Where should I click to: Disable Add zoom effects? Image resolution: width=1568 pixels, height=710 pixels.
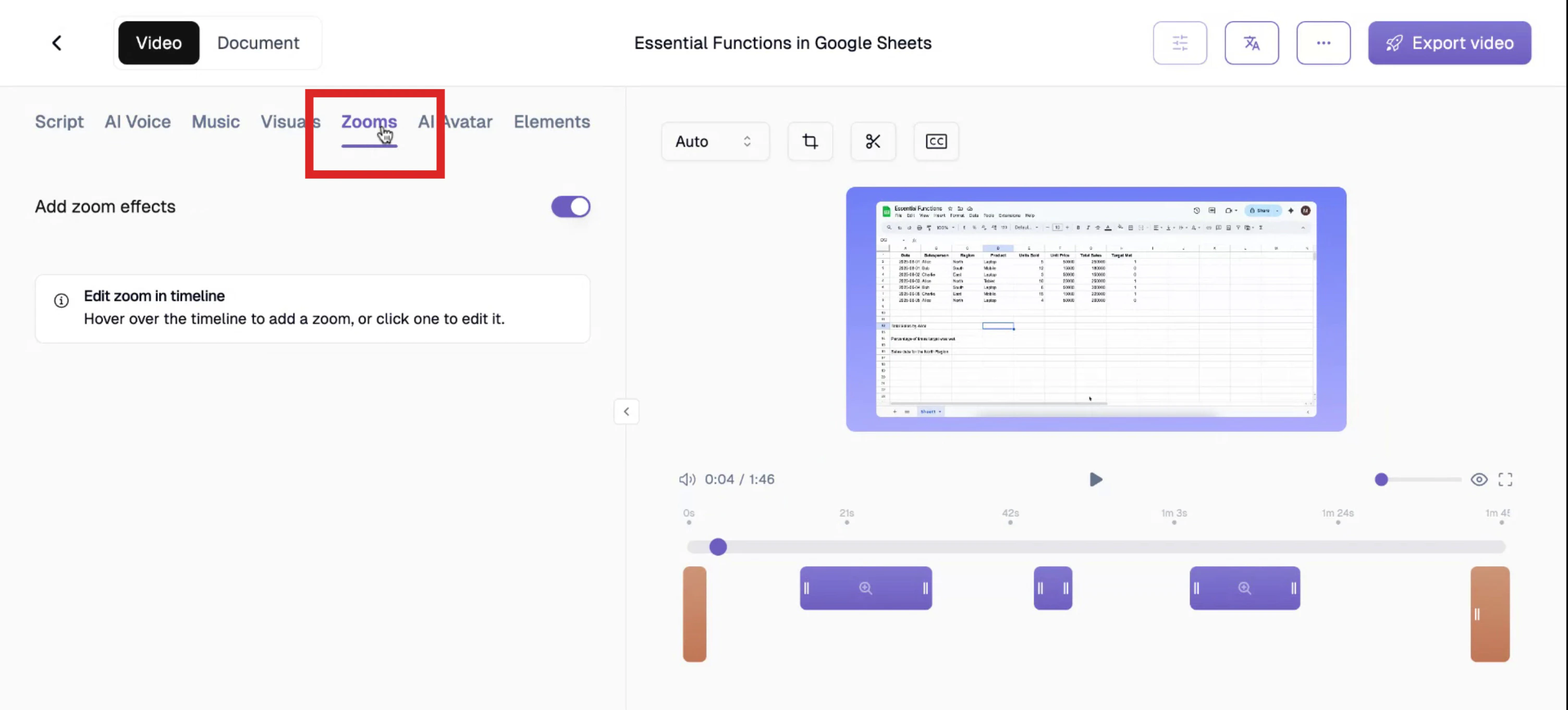(570, 207)
